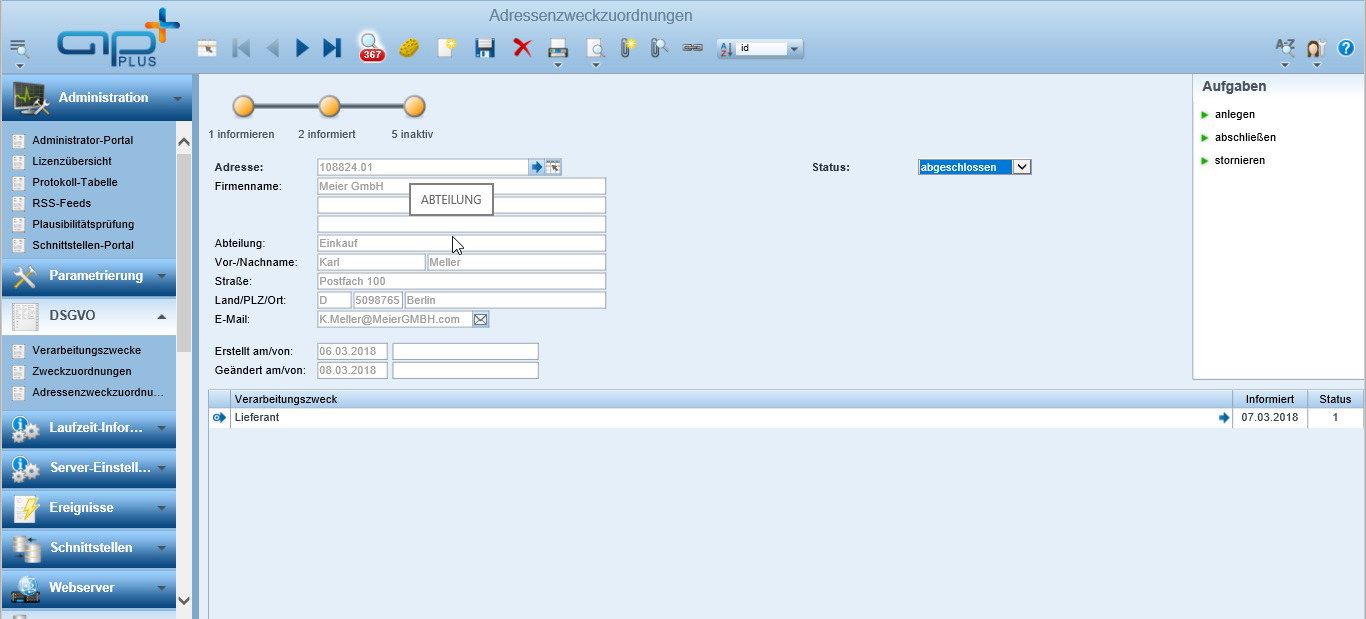Open search results magnifier showing 367

click(x=372, y=48)
